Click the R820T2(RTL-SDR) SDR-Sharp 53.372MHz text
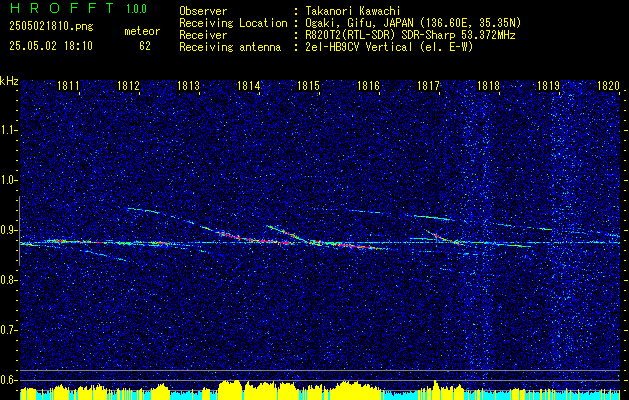This screenshot has height=400, width=629. coord(410,35)
